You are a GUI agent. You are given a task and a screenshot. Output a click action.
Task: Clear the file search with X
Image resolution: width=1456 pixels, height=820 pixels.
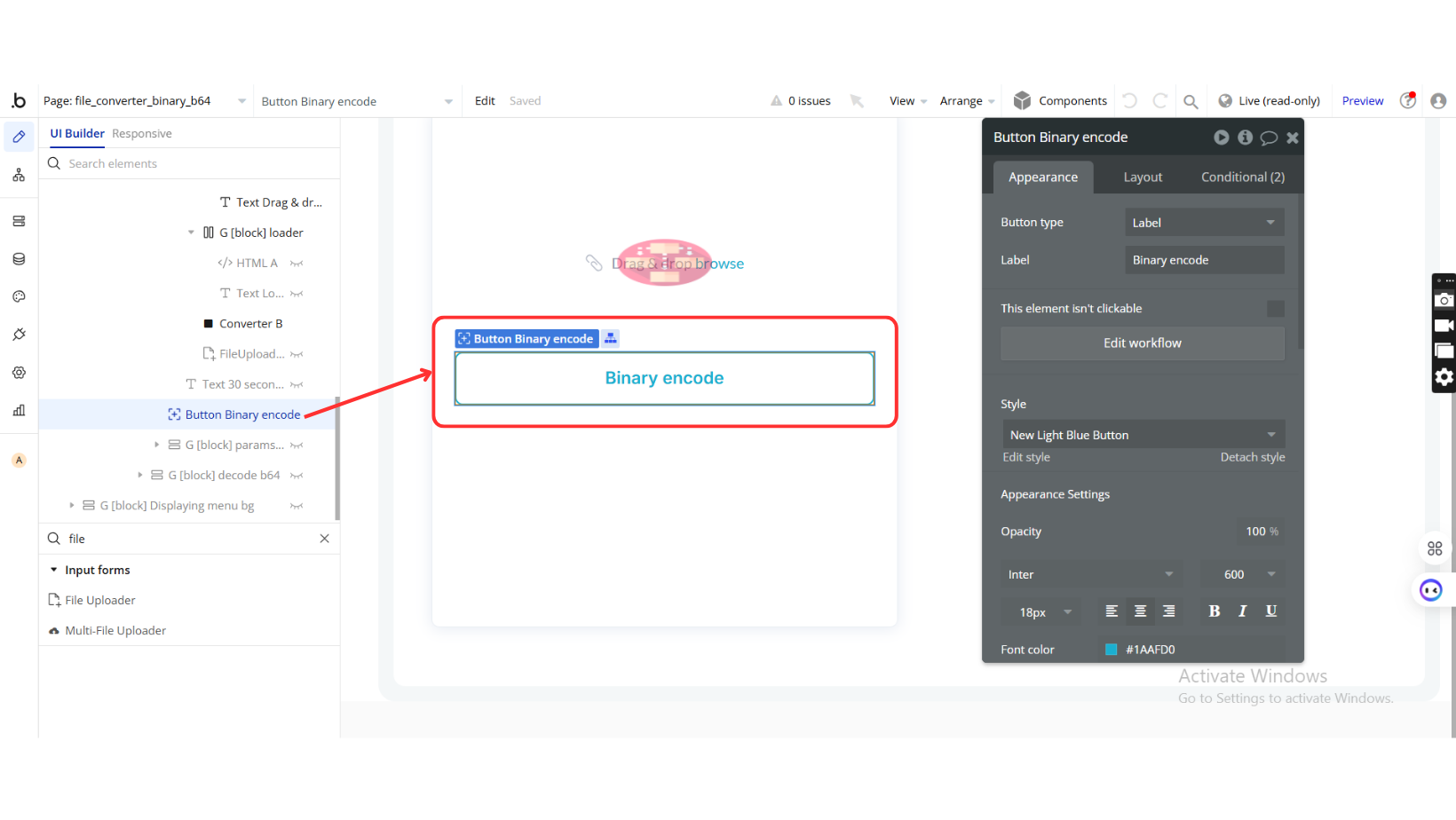325,539
